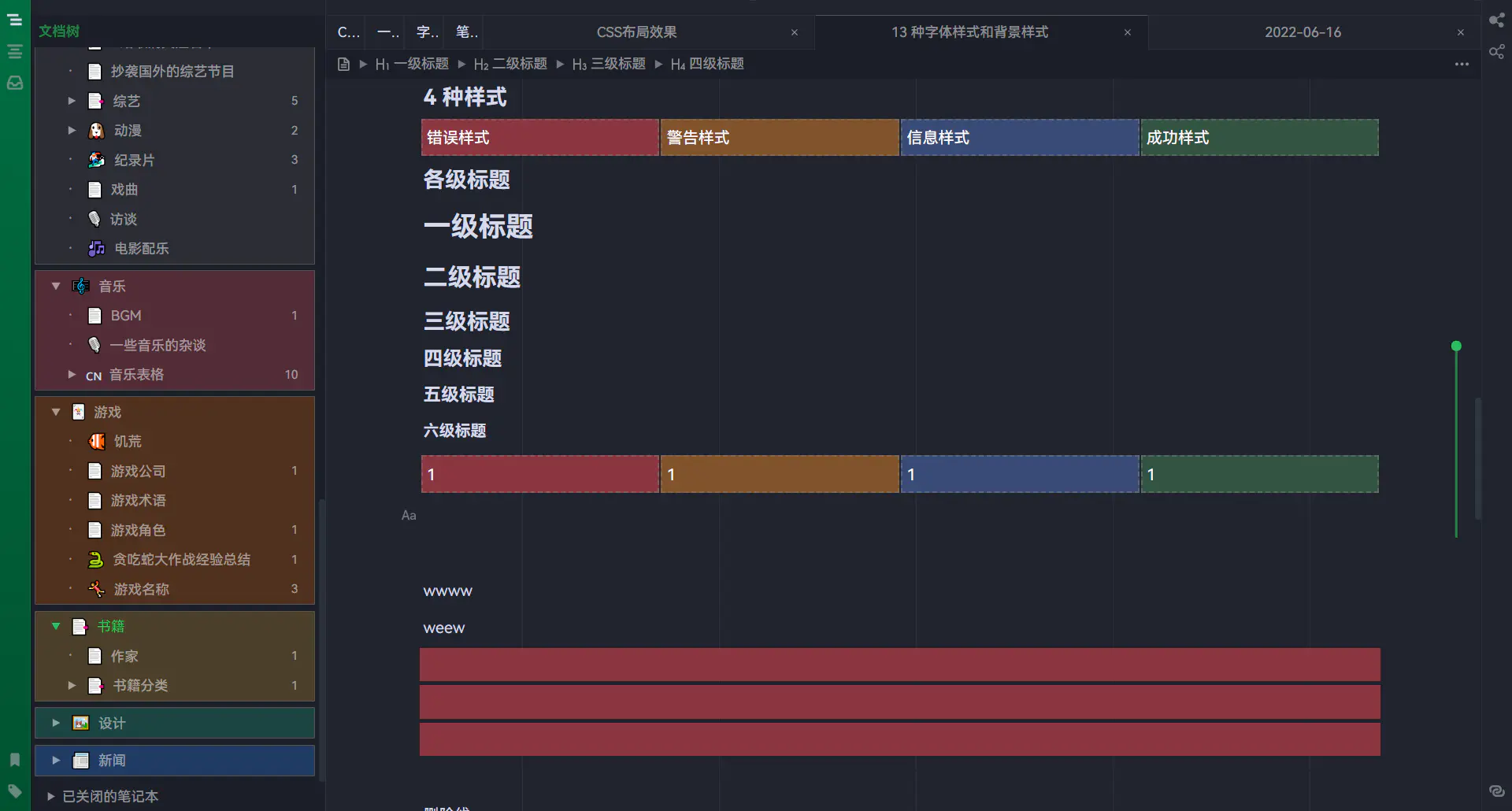Open the 作家 document
The width and height of the screenshot is (1512, 811).
pyautogui.click(x=173, y=656)
